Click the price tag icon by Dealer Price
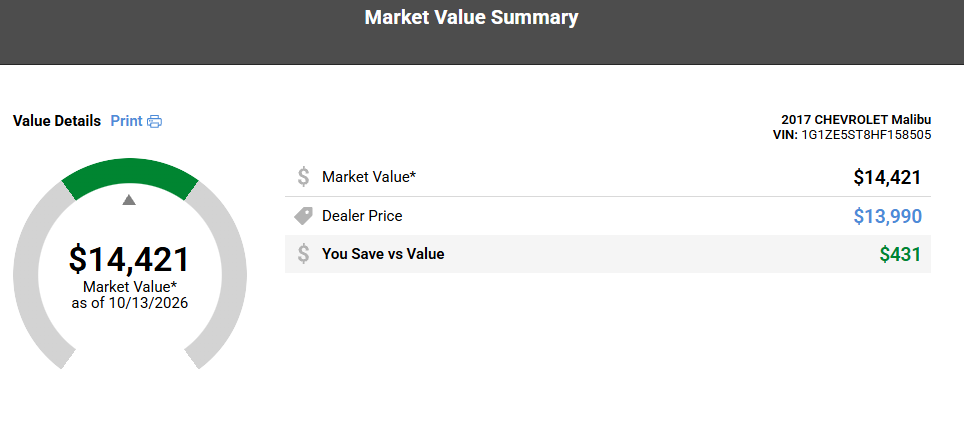964x446 pixels. coord(303,216)
